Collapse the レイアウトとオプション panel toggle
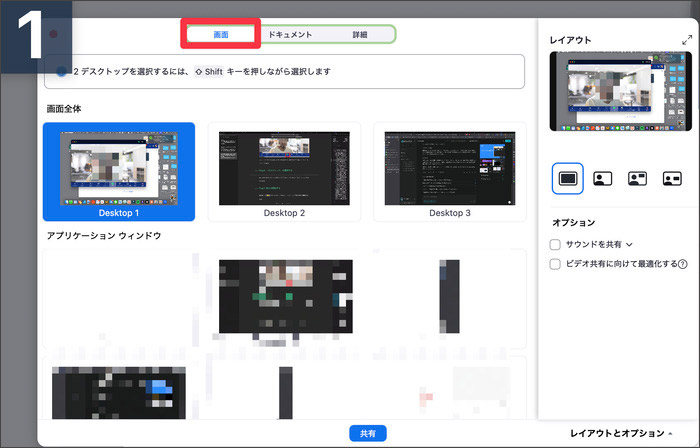 (x=621, y=433)
